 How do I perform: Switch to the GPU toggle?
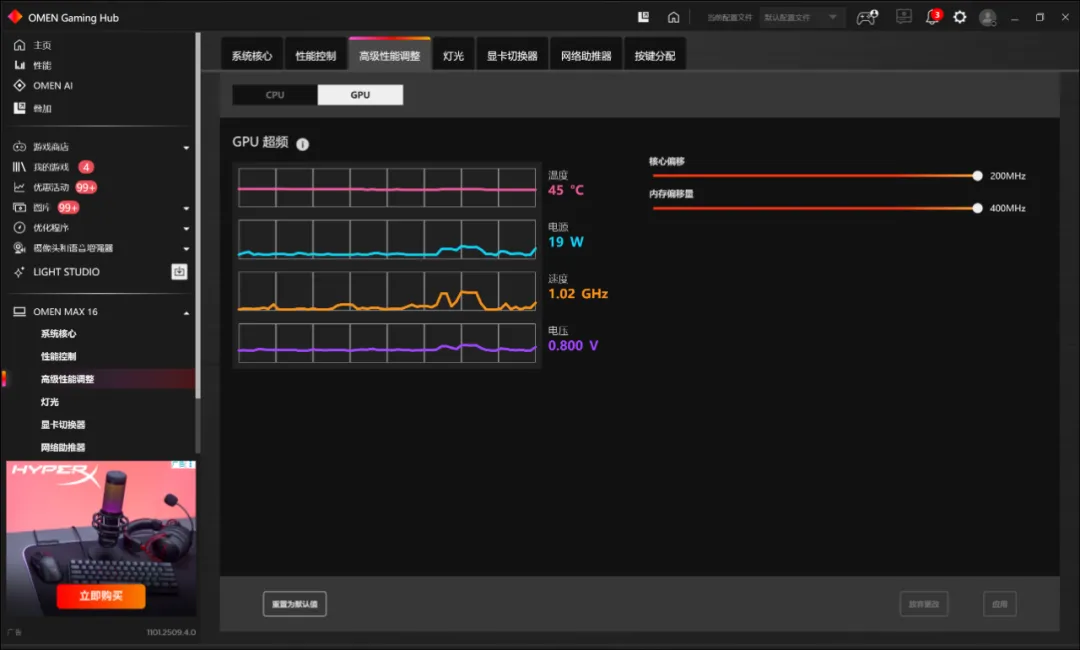point(360,95)
